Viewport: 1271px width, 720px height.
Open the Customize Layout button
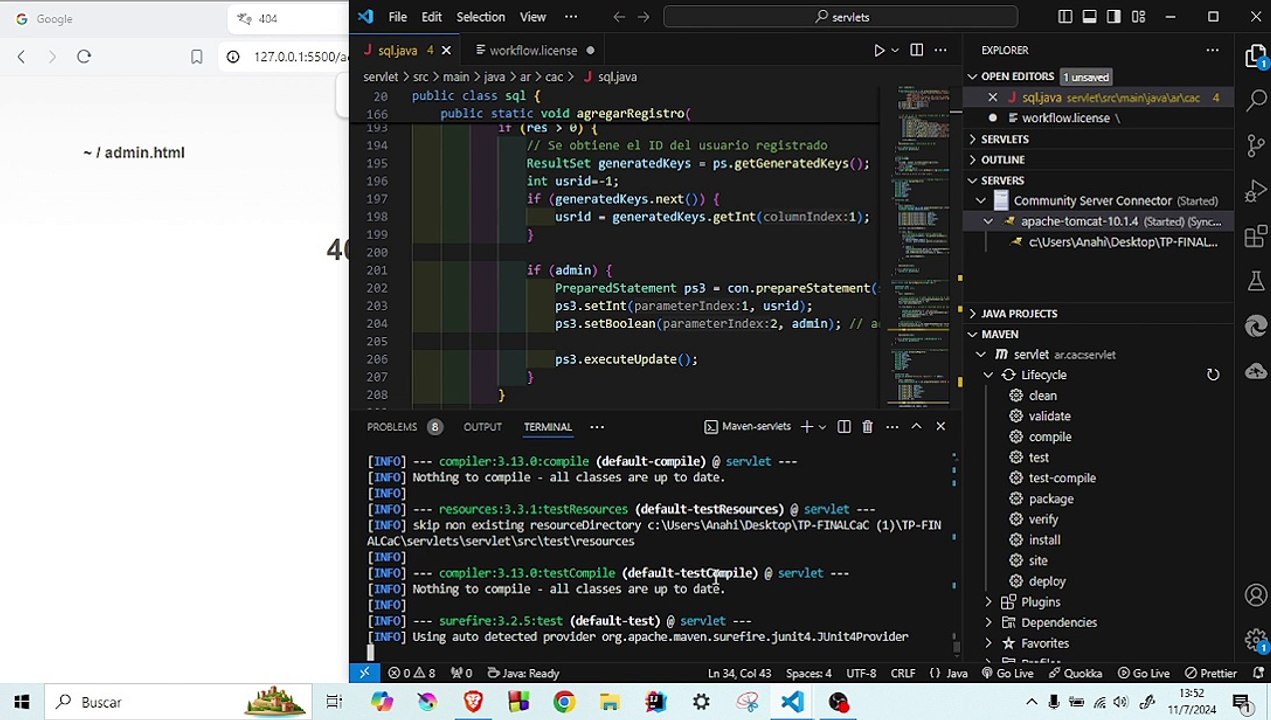pyautogui.click(x=1138, y=17)
